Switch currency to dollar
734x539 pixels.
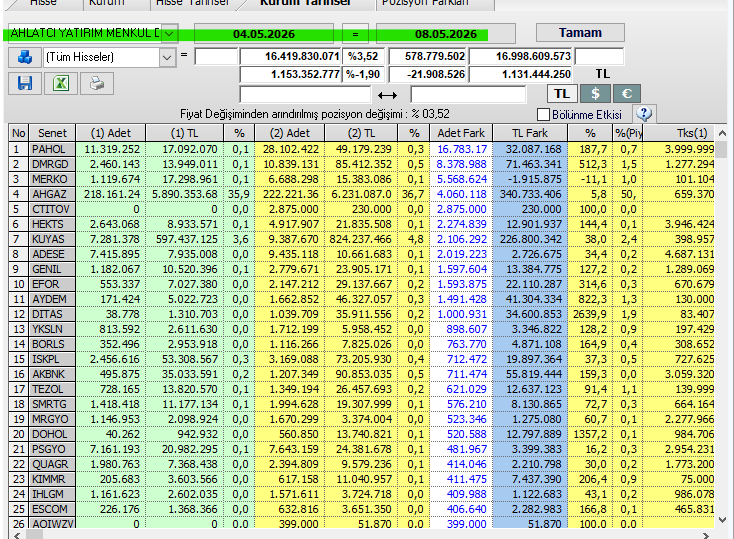pyautogui.click(x=595, y=94)
